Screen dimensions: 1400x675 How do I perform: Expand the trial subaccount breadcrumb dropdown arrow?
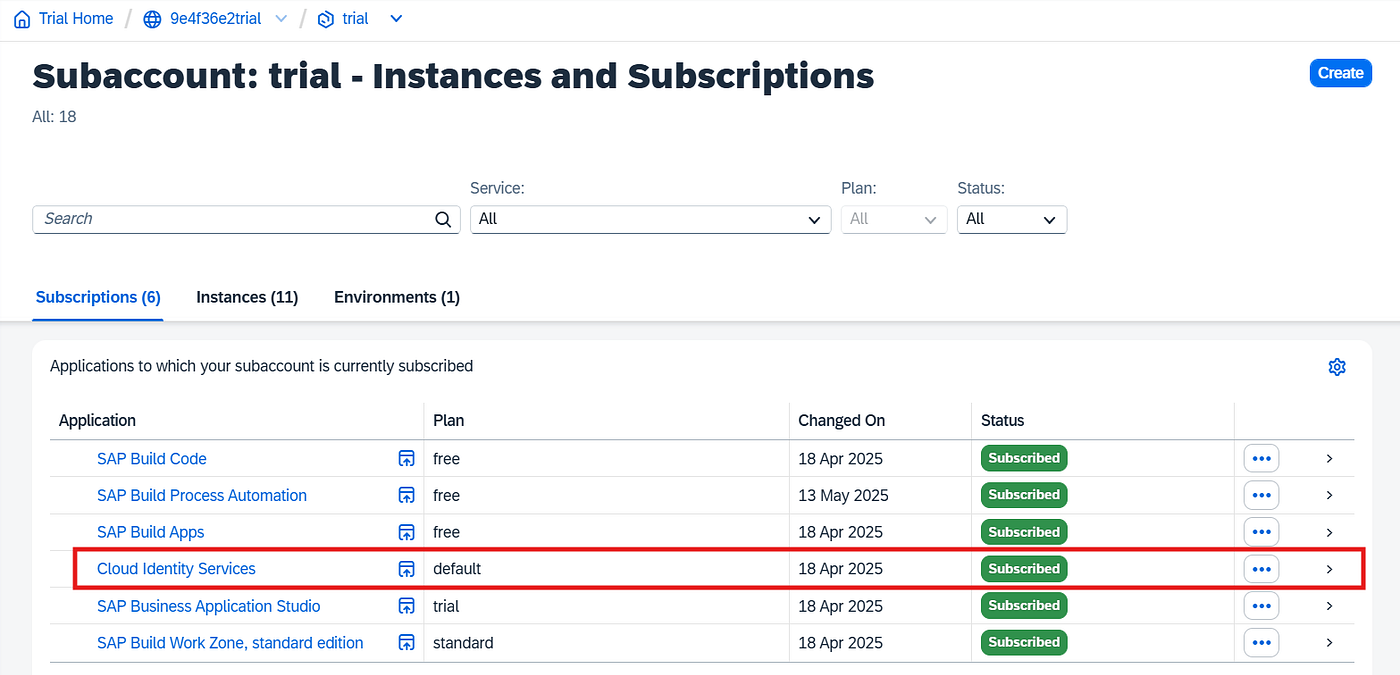[396, 19]
